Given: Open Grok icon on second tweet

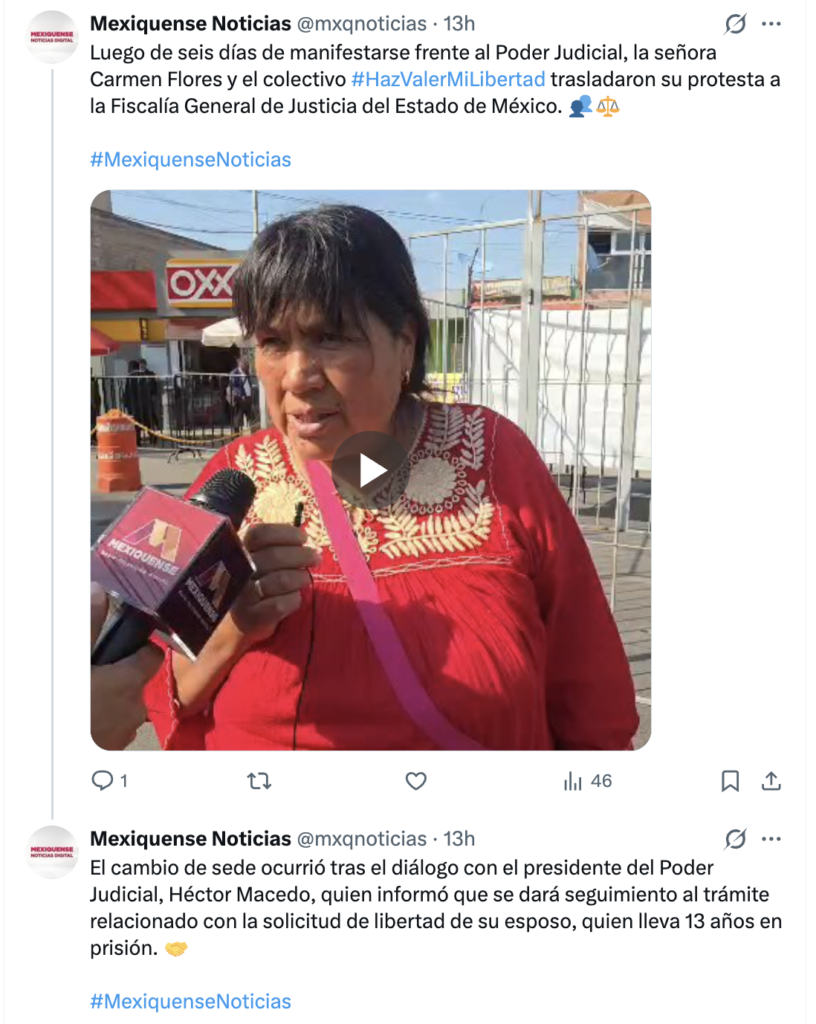Looking at the screenshot, I should click(x=735, y=839).
